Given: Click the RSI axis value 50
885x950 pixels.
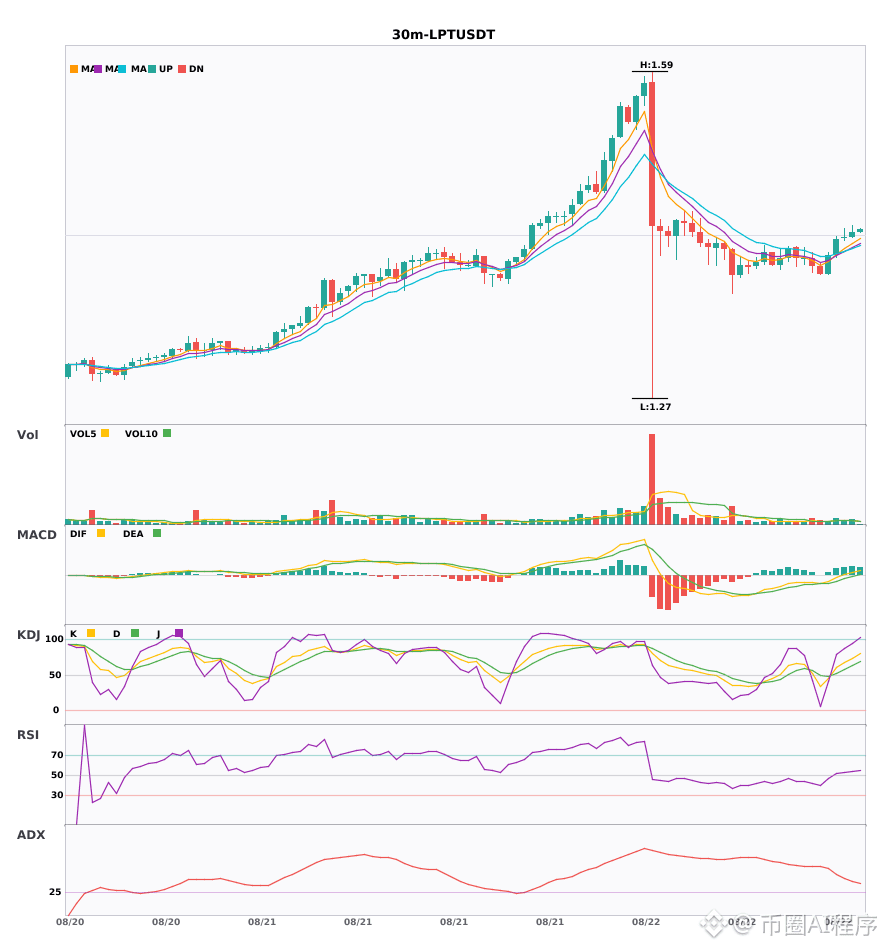Looking at the screenshot, I should coord(57,775).
